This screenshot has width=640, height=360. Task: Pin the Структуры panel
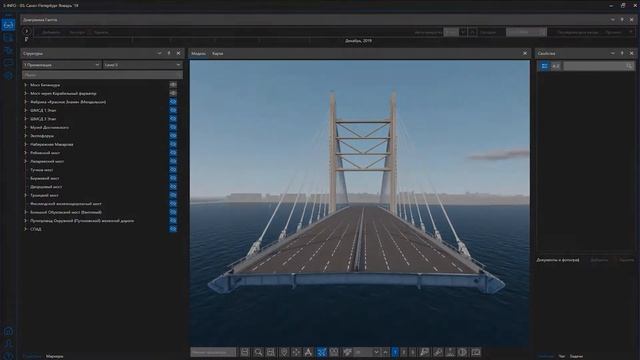coord(169,53)
